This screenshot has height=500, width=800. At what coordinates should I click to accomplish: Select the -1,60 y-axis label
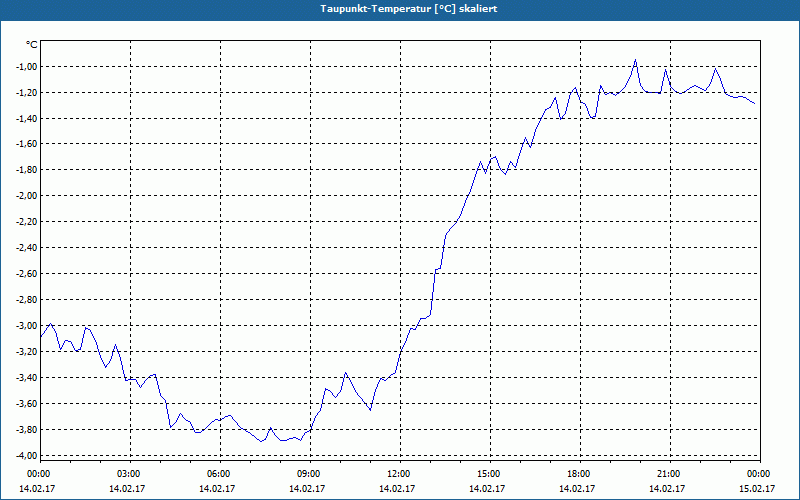pyautogui.click(x=27, y=144)
